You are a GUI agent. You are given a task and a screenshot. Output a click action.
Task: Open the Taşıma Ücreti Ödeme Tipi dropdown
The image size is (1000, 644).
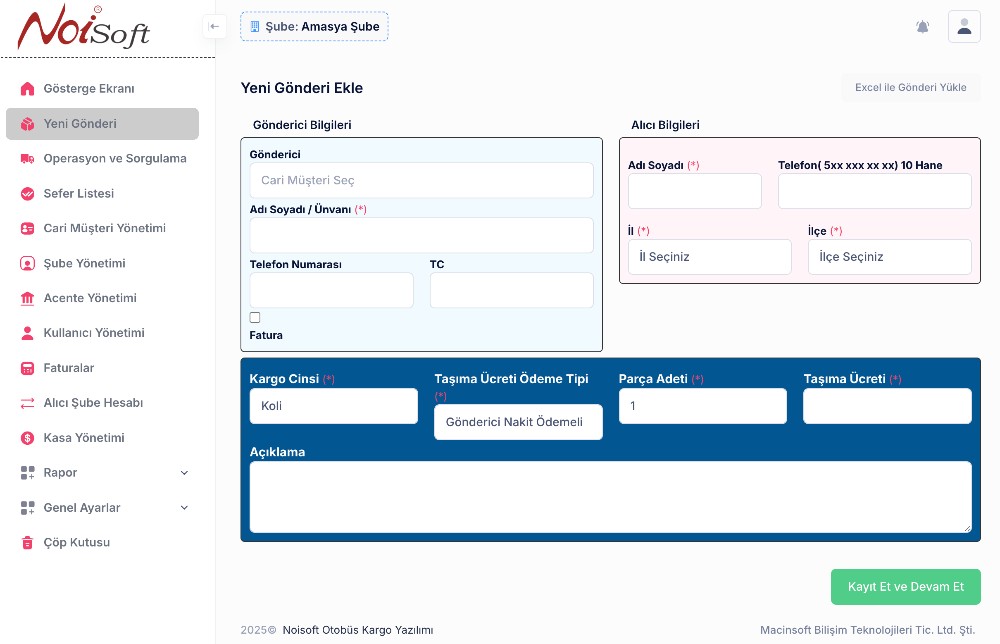[518, 422]
